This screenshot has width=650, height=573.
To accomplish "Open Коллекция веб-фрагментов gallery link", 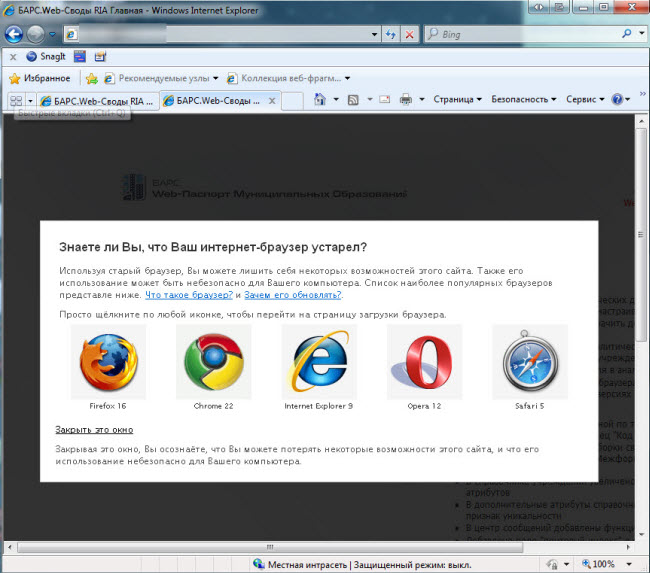I will (x=289, y=78).
